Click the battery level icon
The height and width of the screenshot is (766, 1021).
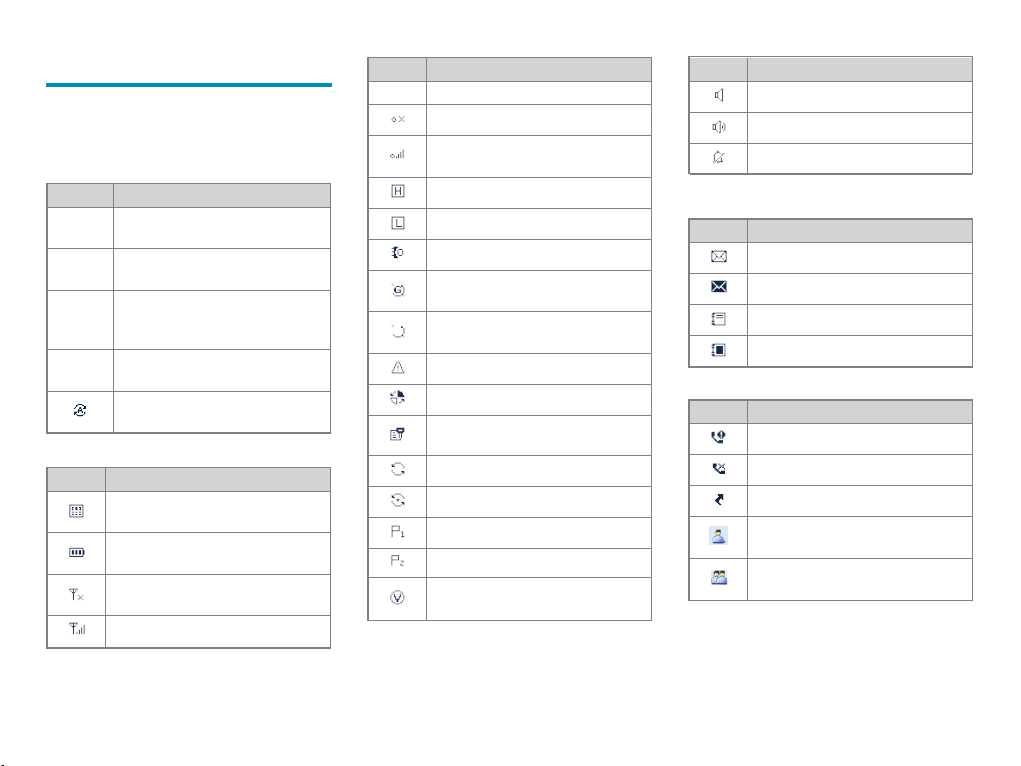coord(77,552)
